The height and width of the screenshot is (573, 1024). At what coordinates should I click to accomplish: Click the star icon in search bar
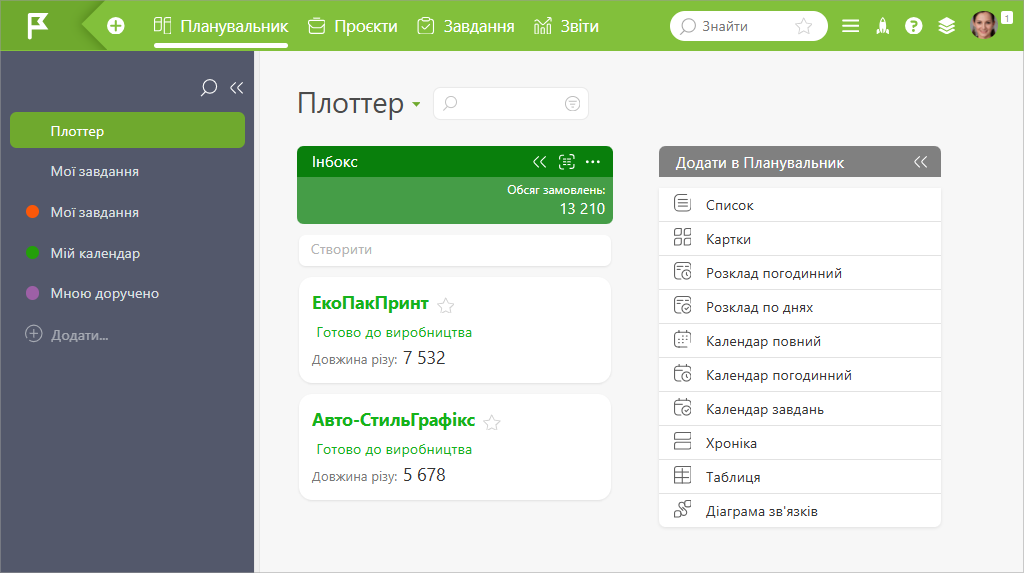pyautogui.click(x=803, y=26)
